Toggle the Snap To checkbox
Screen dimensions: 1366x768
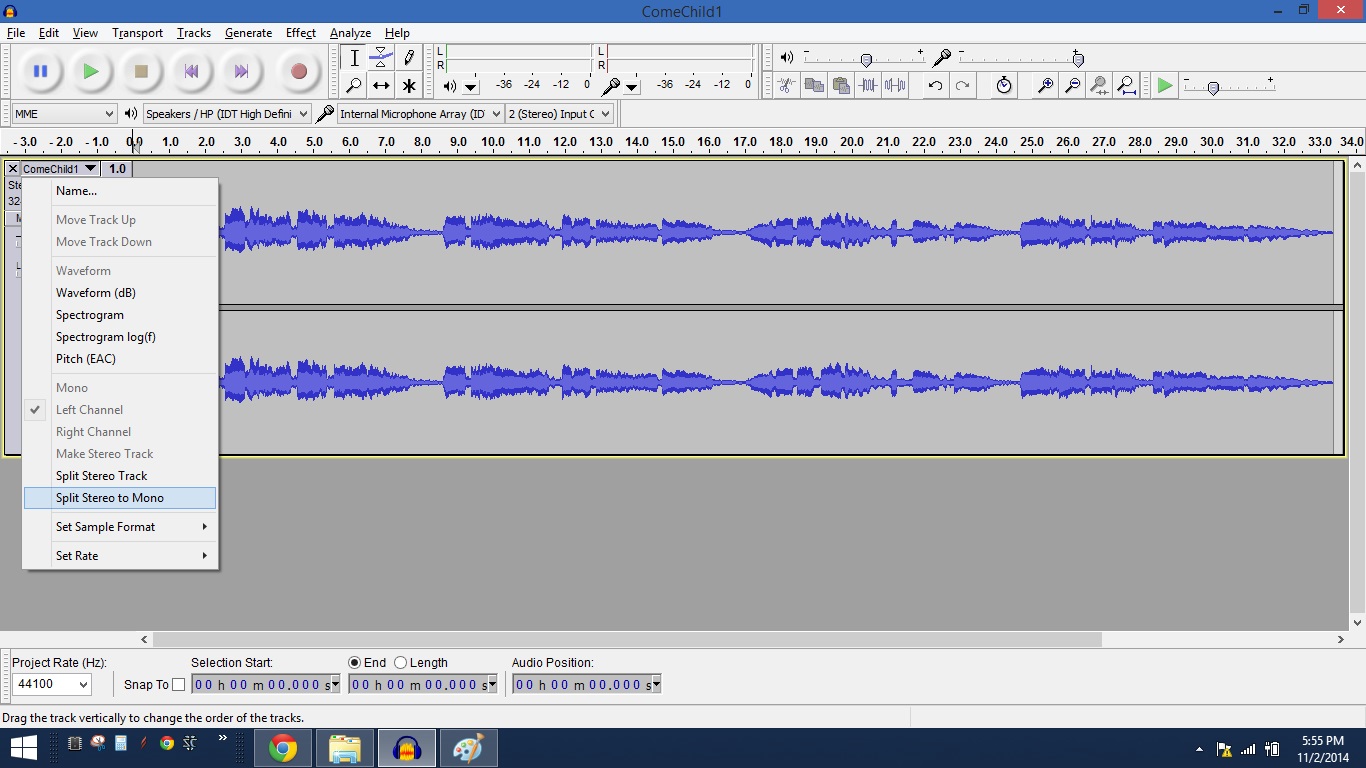[179, 685]
